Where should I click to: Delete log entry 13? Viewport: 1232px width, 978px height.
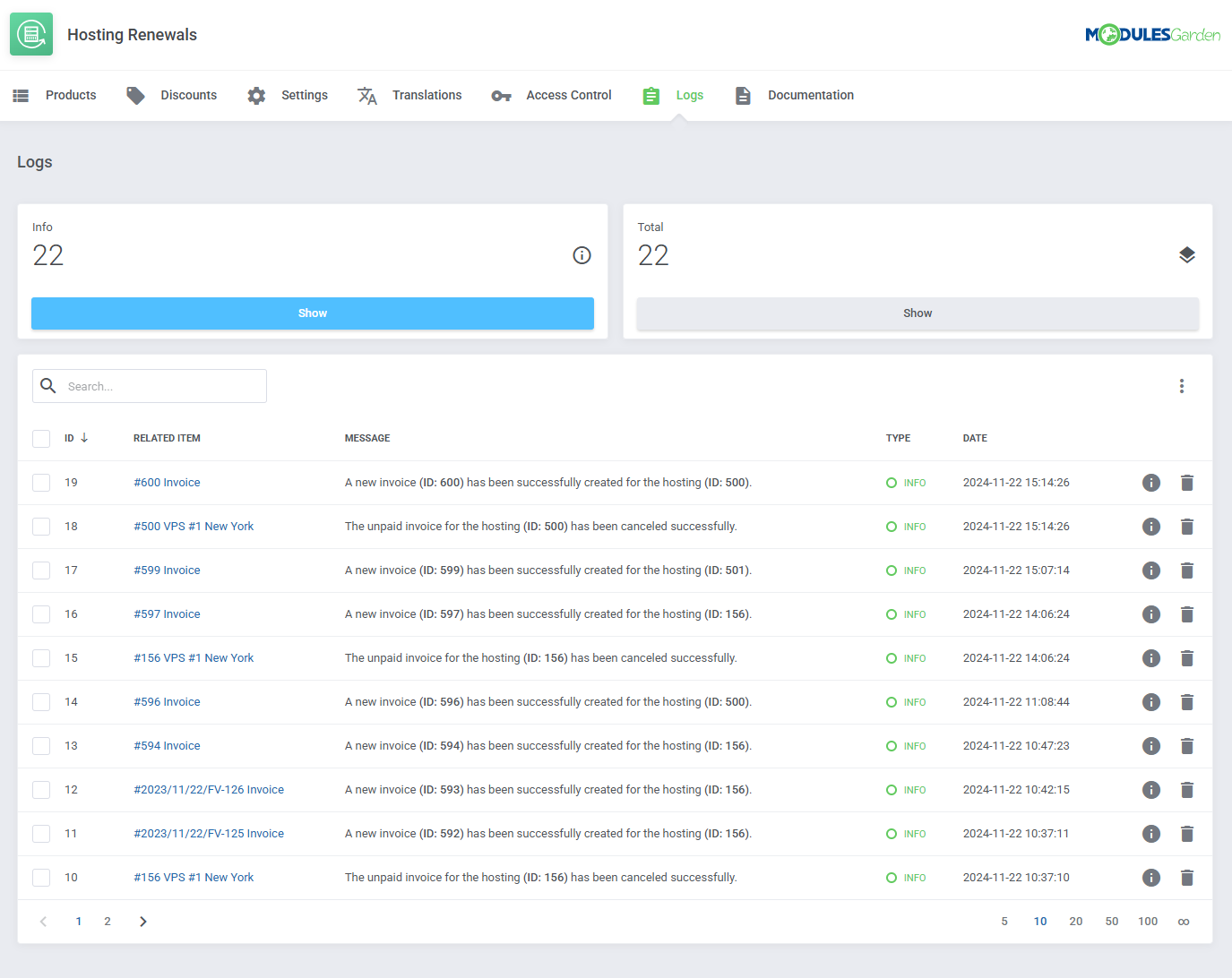(1187, 746)
